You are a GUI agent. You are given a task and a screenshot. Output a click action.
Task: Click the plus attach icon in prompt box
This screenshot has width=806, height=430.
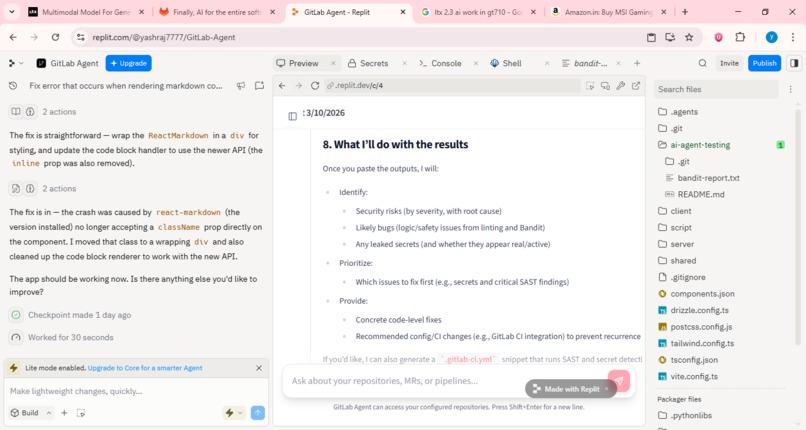(x=64, y=413)
